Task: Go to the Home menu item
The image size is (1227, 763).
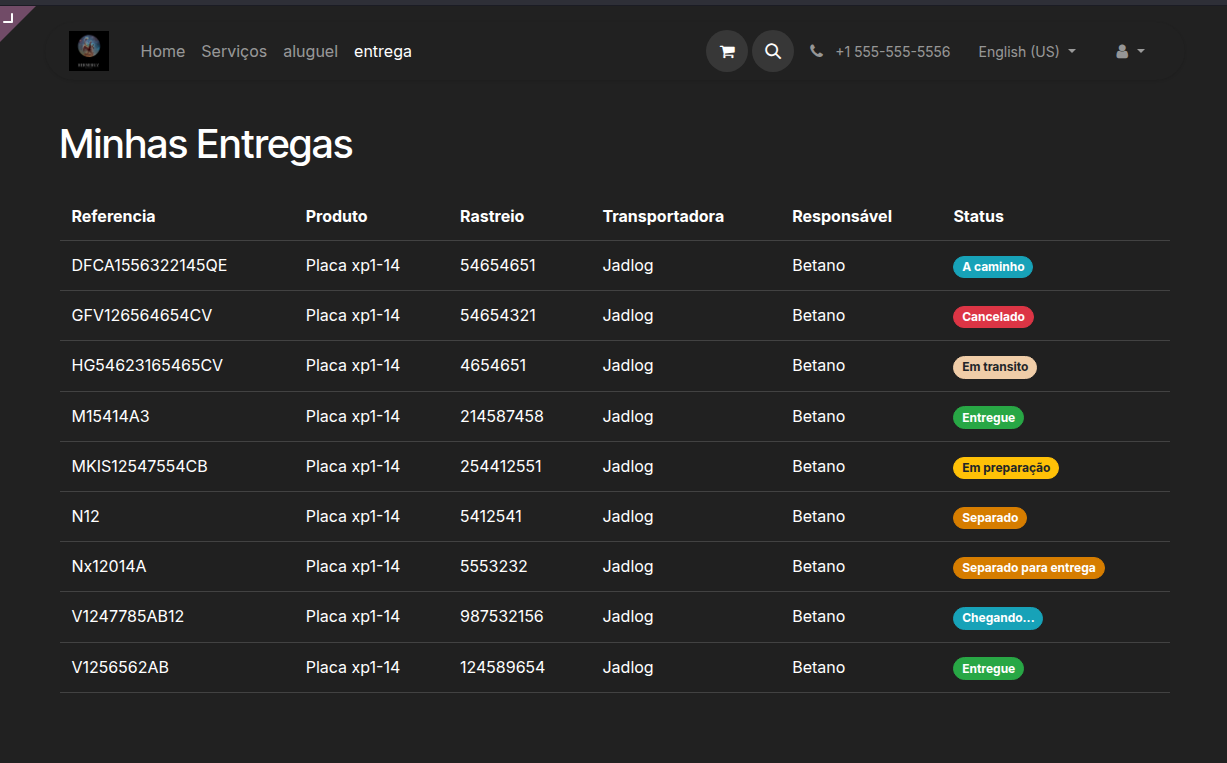Action: pos(163,51)
